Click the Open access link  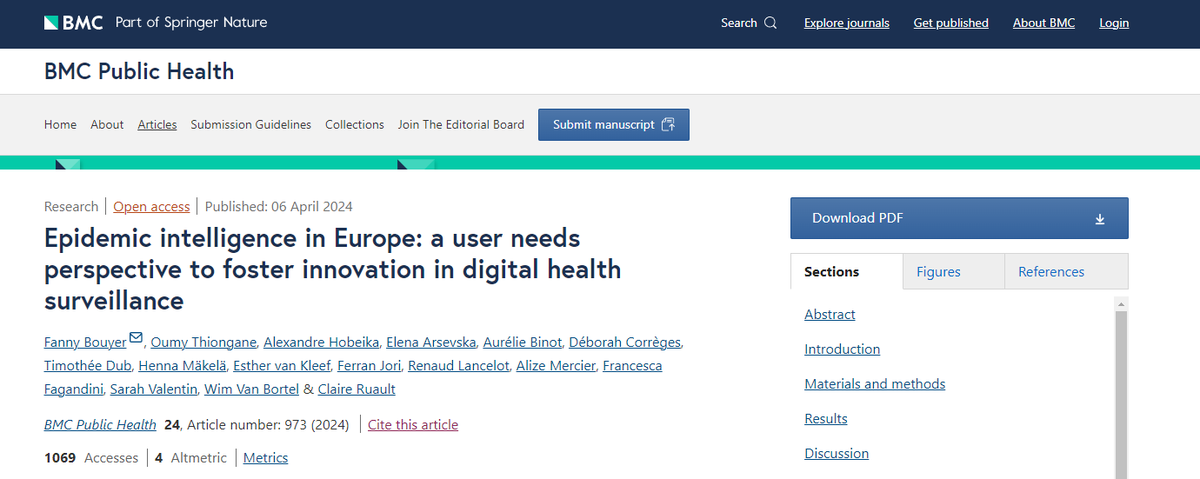[151, 207]
